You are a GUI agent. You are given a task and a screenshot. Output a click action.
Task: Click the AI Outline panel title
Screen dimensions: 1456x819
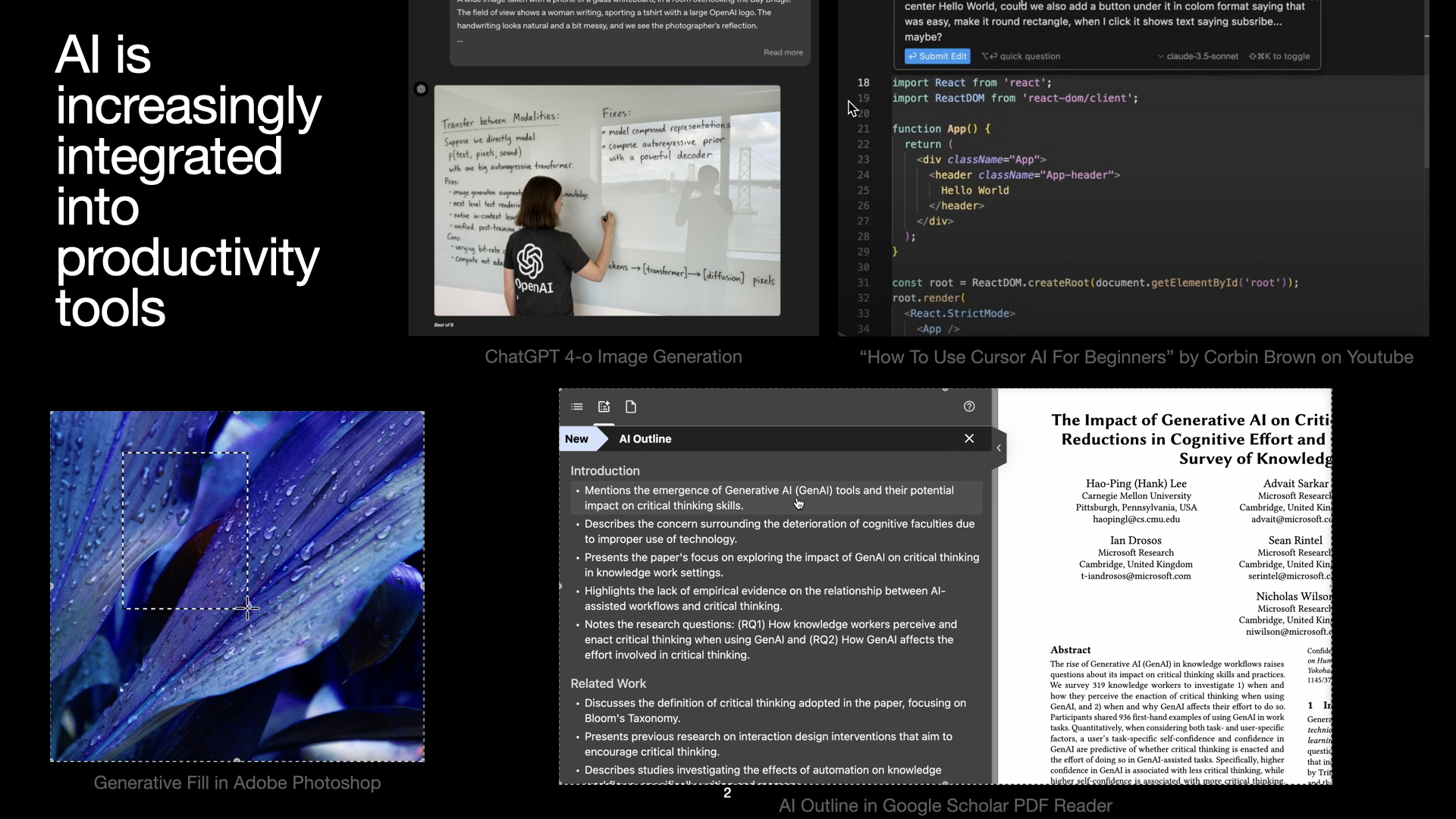coord(645,439)
